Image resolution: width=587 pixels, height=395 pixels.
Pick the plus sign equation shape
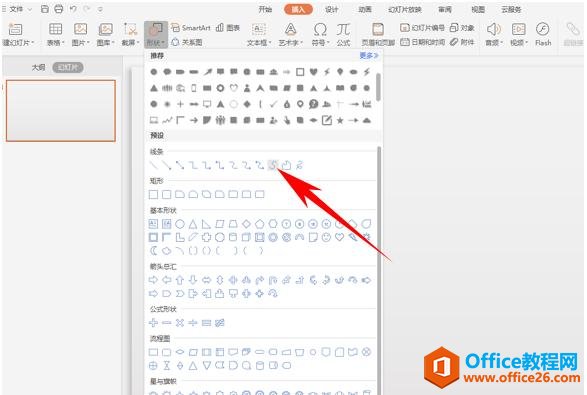(153, 322)
